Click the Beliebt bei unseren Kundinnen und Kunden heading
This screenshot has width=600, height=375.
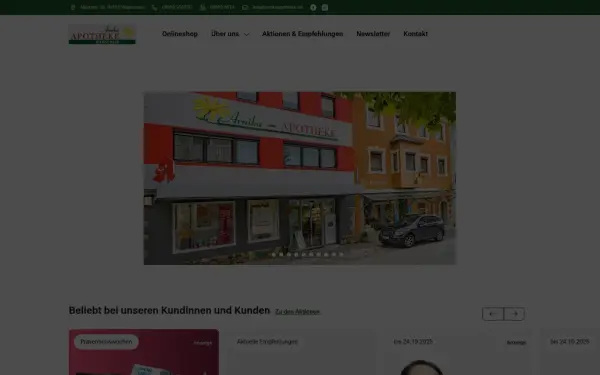pos(170,310)
